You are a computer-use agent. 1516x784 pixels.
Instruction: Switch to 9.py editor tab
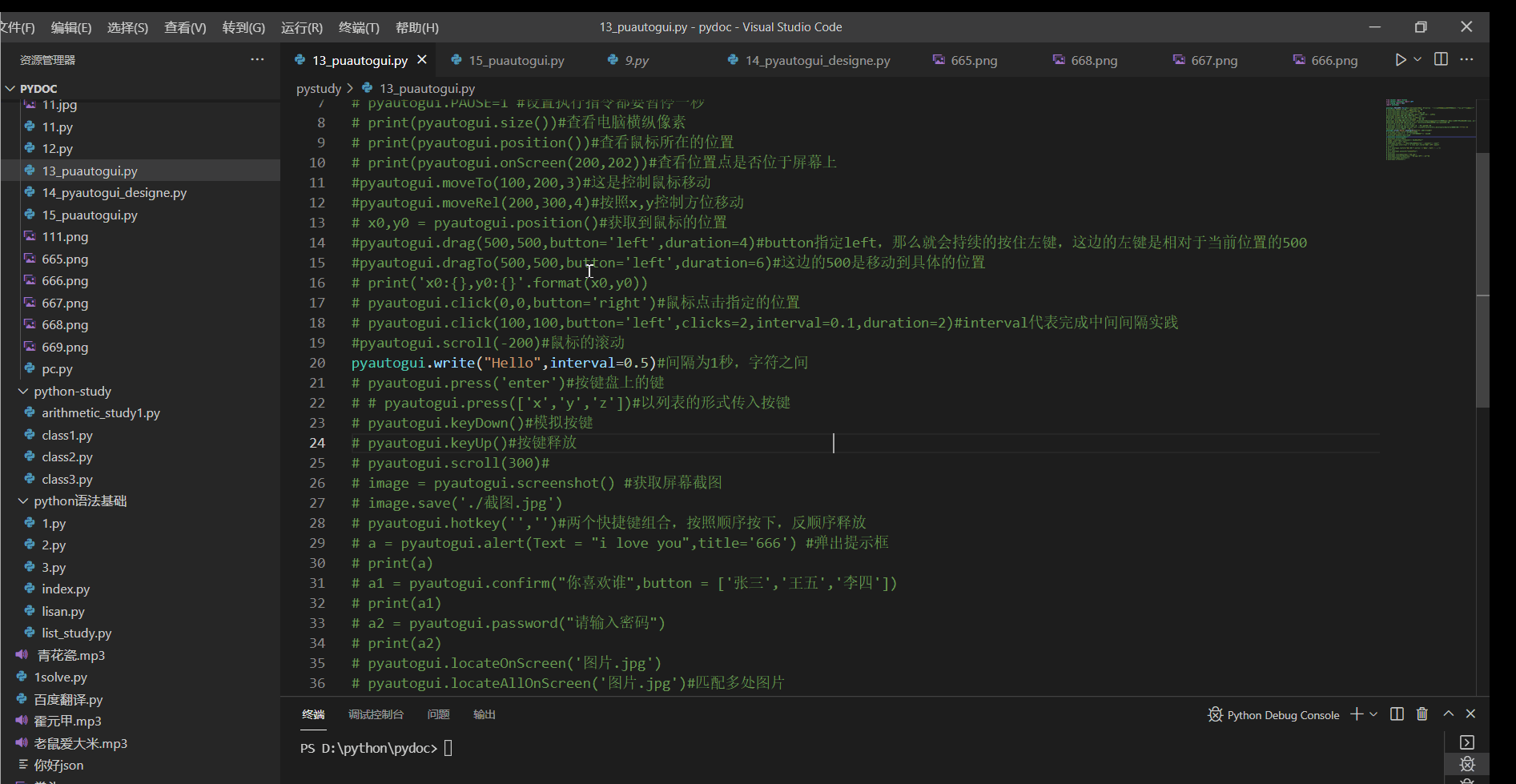click(x=637, y=60)
